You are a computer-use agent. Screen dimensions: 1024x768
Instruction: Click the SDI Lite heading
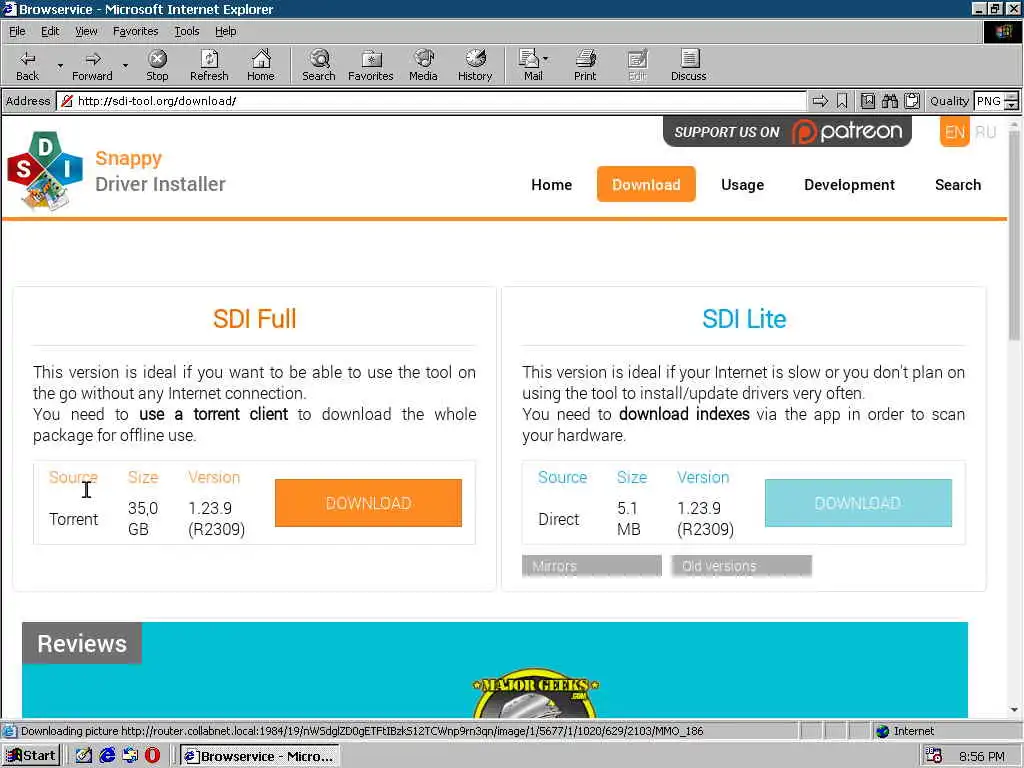[744, 319]
